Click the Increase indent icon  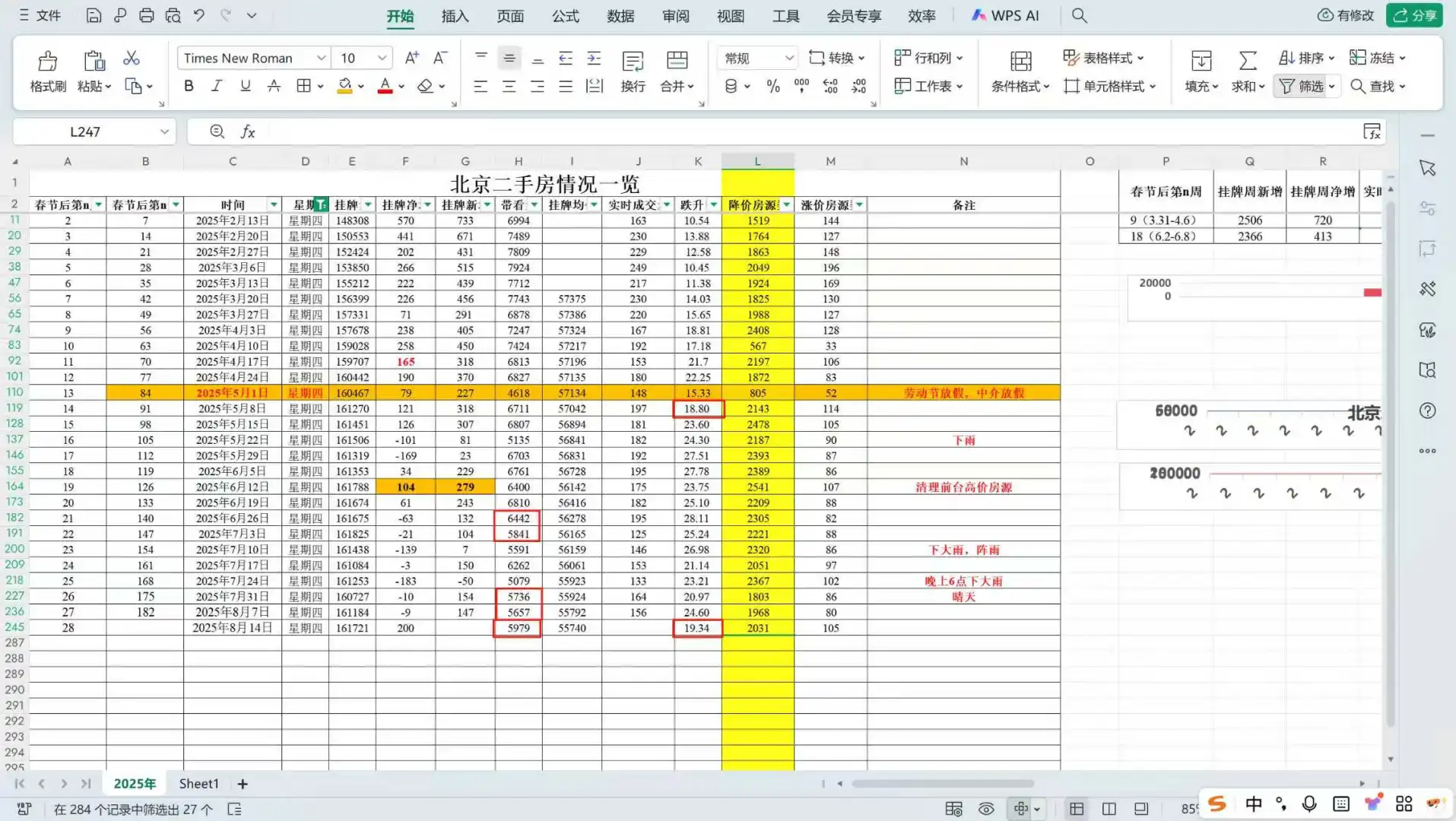594,58
